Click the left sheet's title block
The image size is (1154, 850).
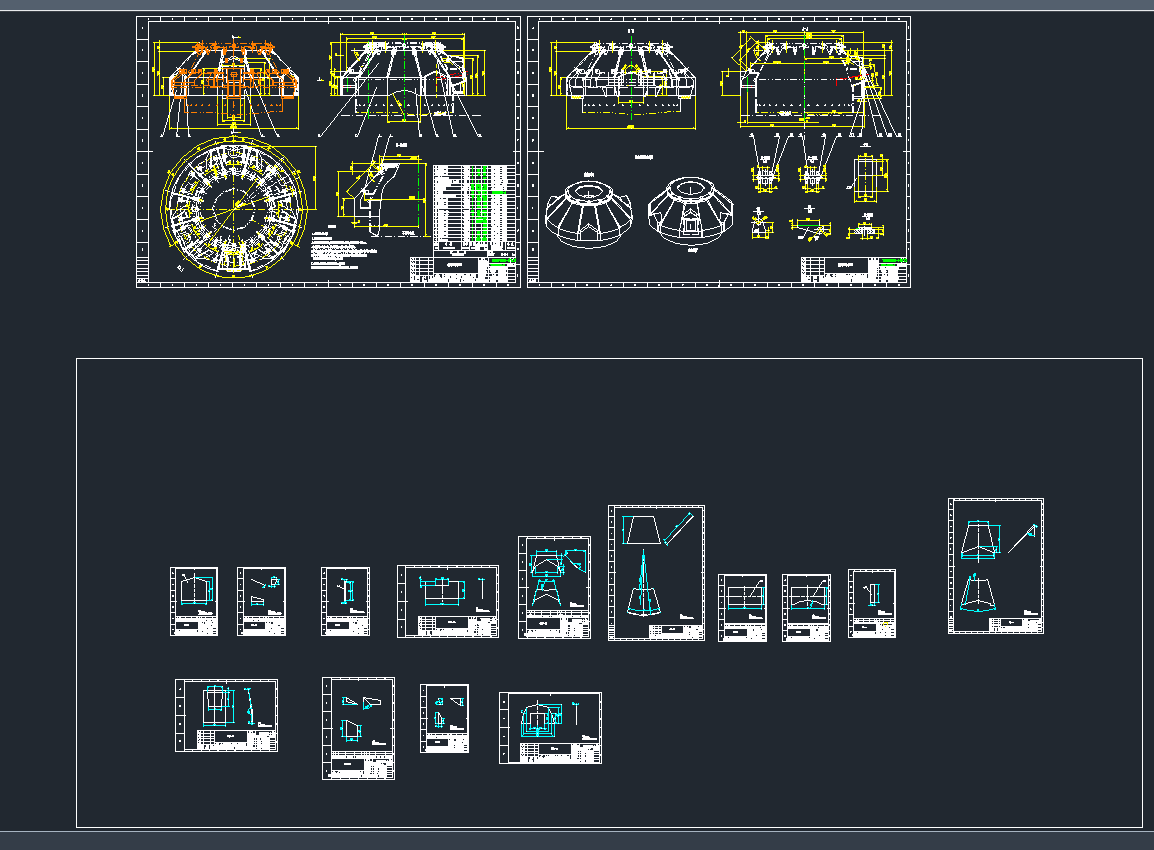pyautogui.click(x=462, y=269)
